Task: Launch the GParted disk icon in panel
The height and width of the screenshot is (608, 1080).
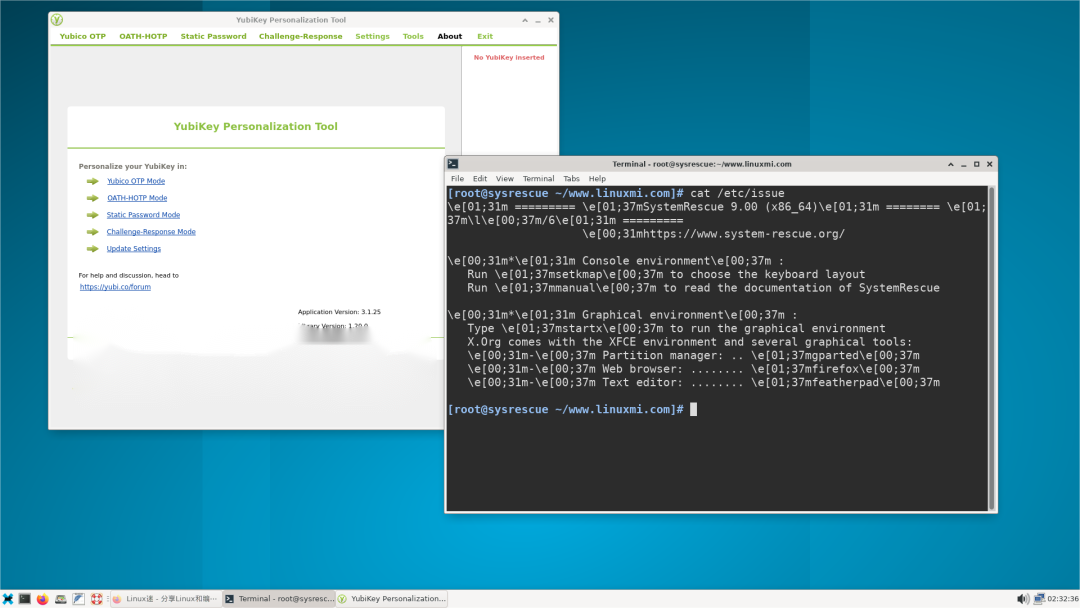Action: [61, 599]
